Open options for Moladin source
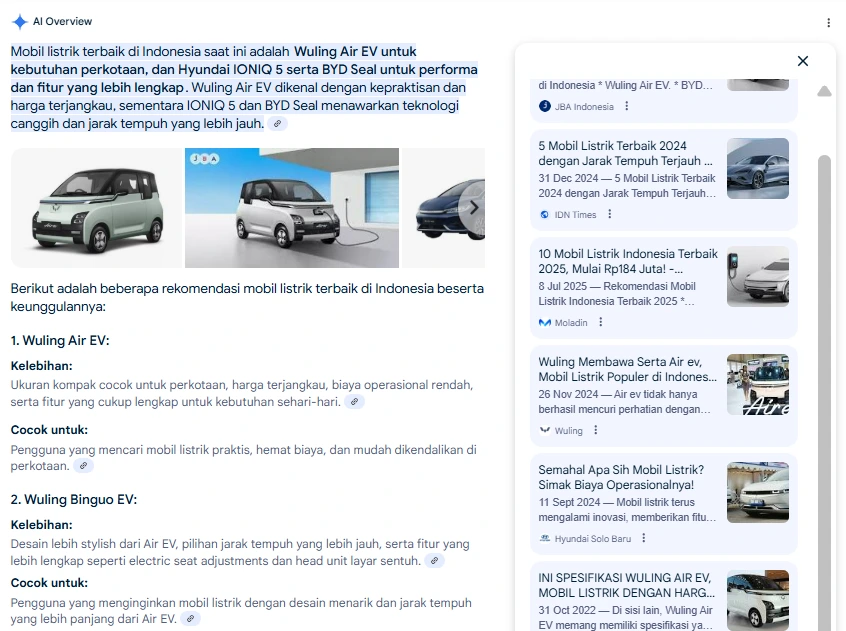The height and width of the screenshot is (631, 846). click(x=601, y=322)
